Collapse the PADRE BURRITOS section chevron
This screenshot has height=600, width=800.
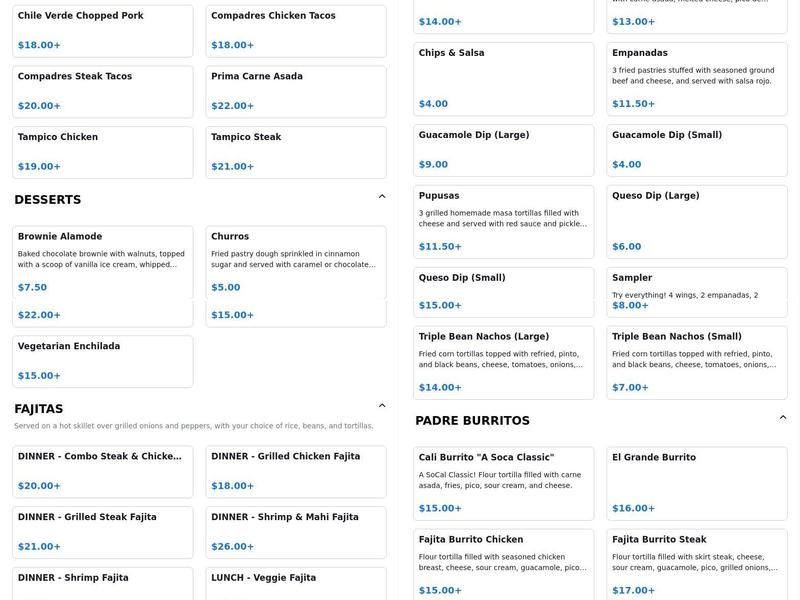[x=783, y=418]
